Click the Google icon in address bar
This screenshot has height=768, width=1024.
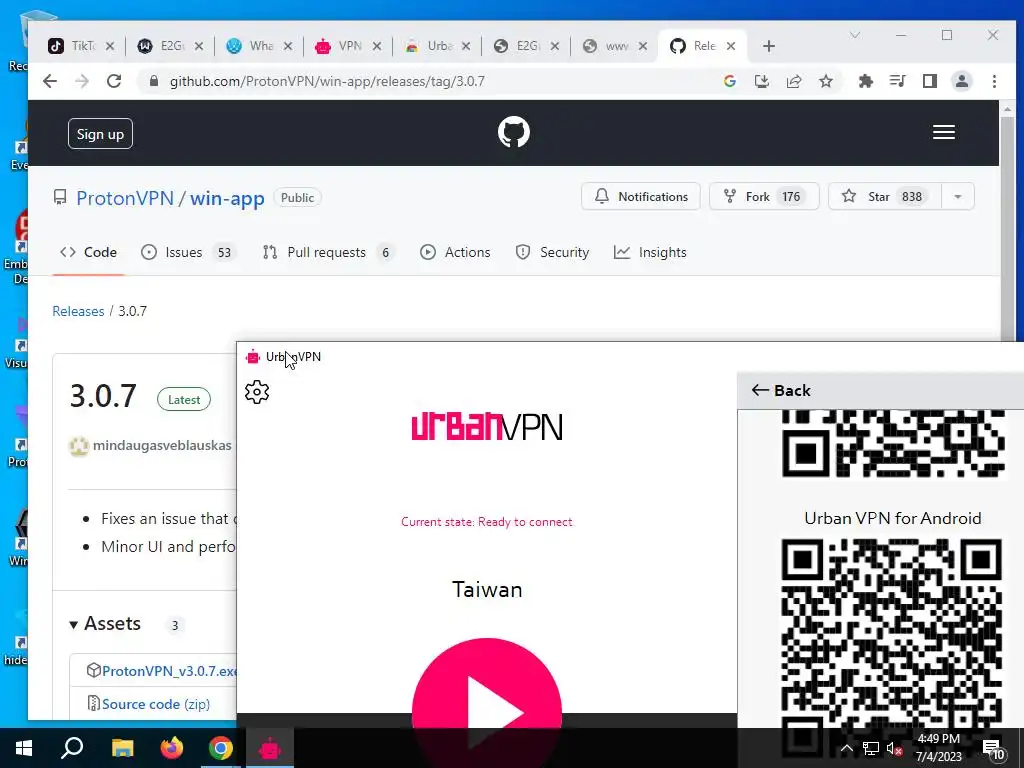(730, 81)
